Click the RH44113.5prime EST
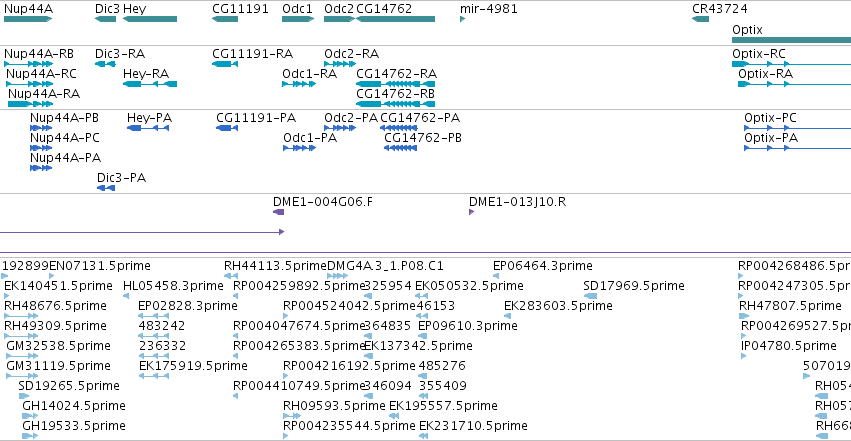 275,266
